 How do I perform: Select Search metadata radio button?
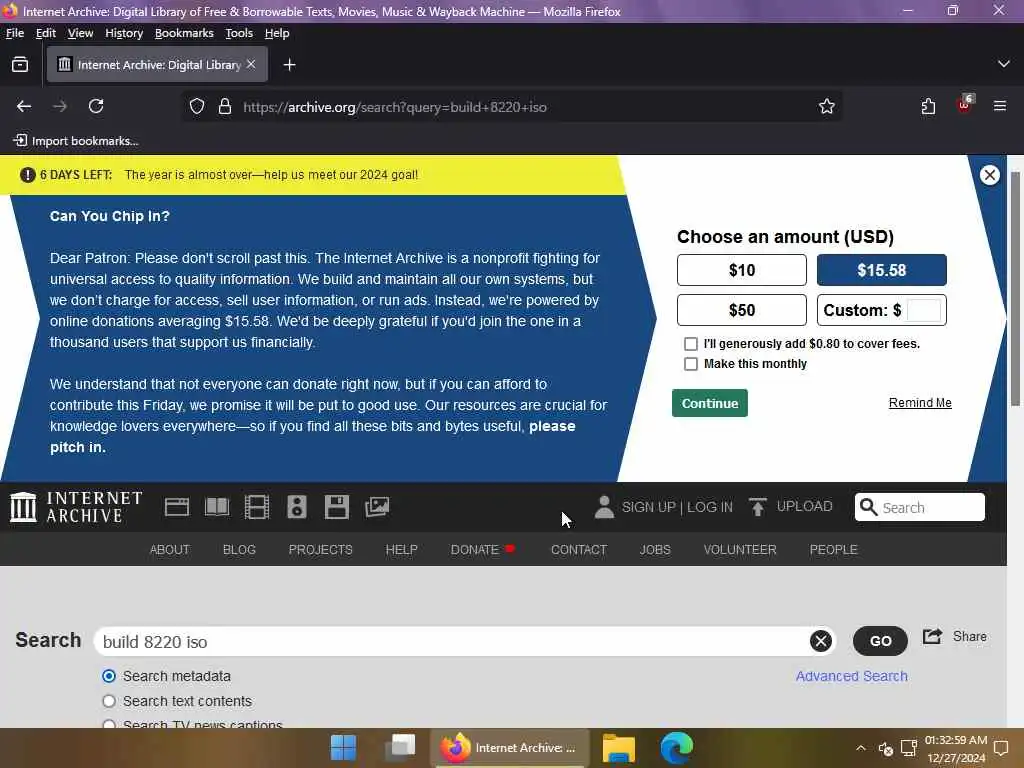pyautogui.click(x=109, y=676)
